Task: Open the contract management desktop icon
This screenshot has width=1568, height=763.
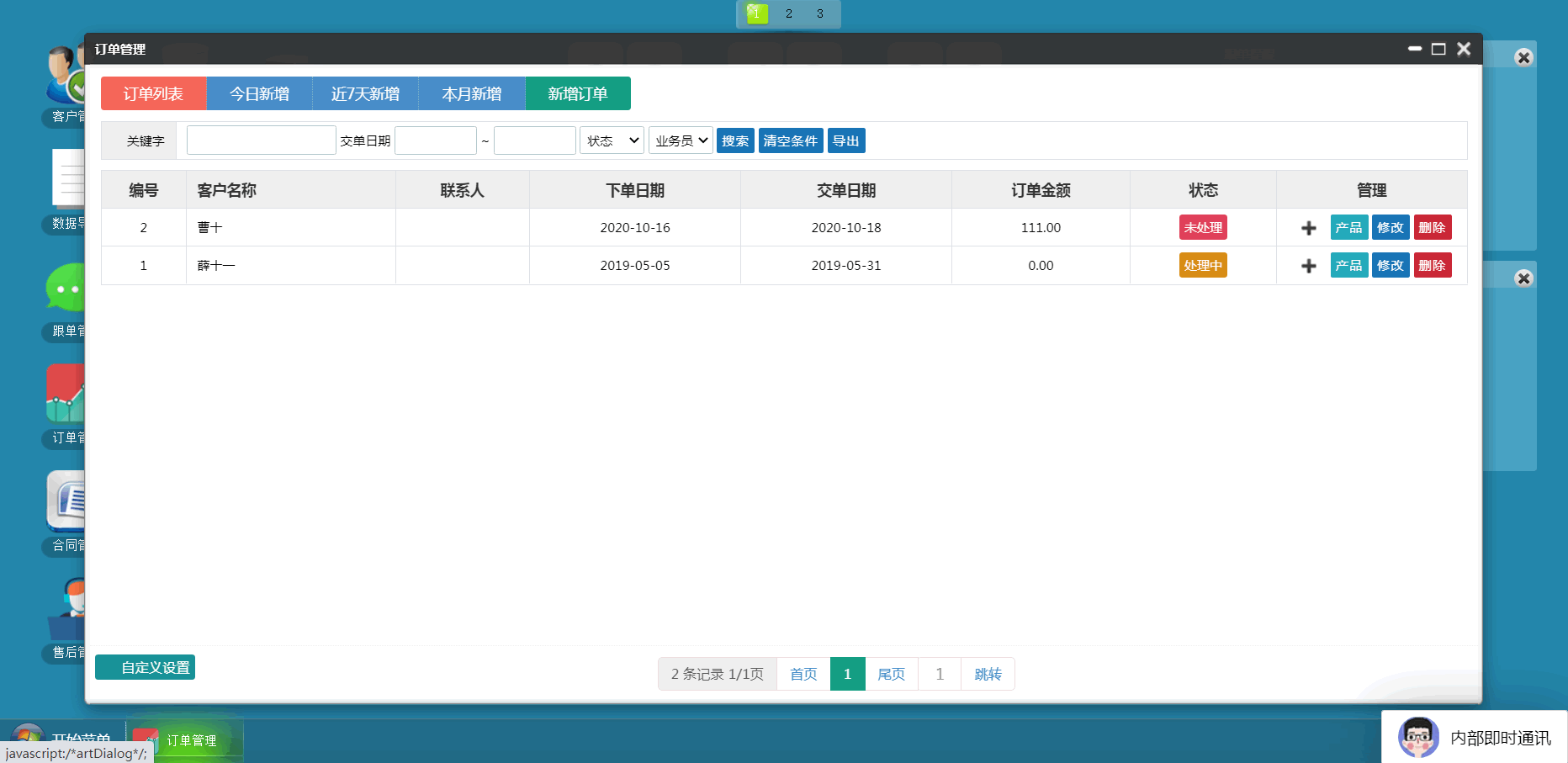Action: (x=66, y=501)
